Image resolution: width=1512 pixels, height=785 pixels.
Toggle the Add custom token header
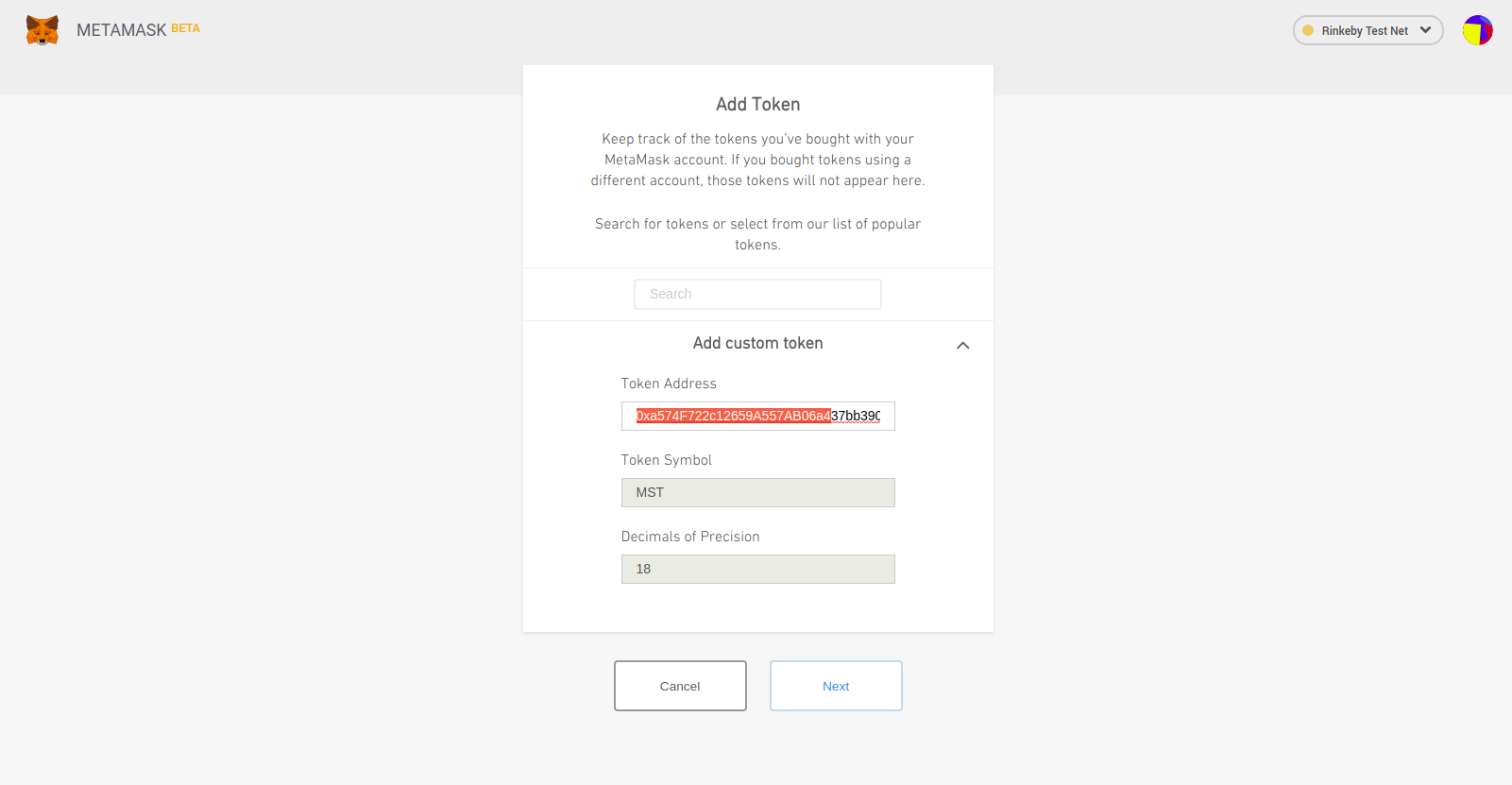coord(757,344)
